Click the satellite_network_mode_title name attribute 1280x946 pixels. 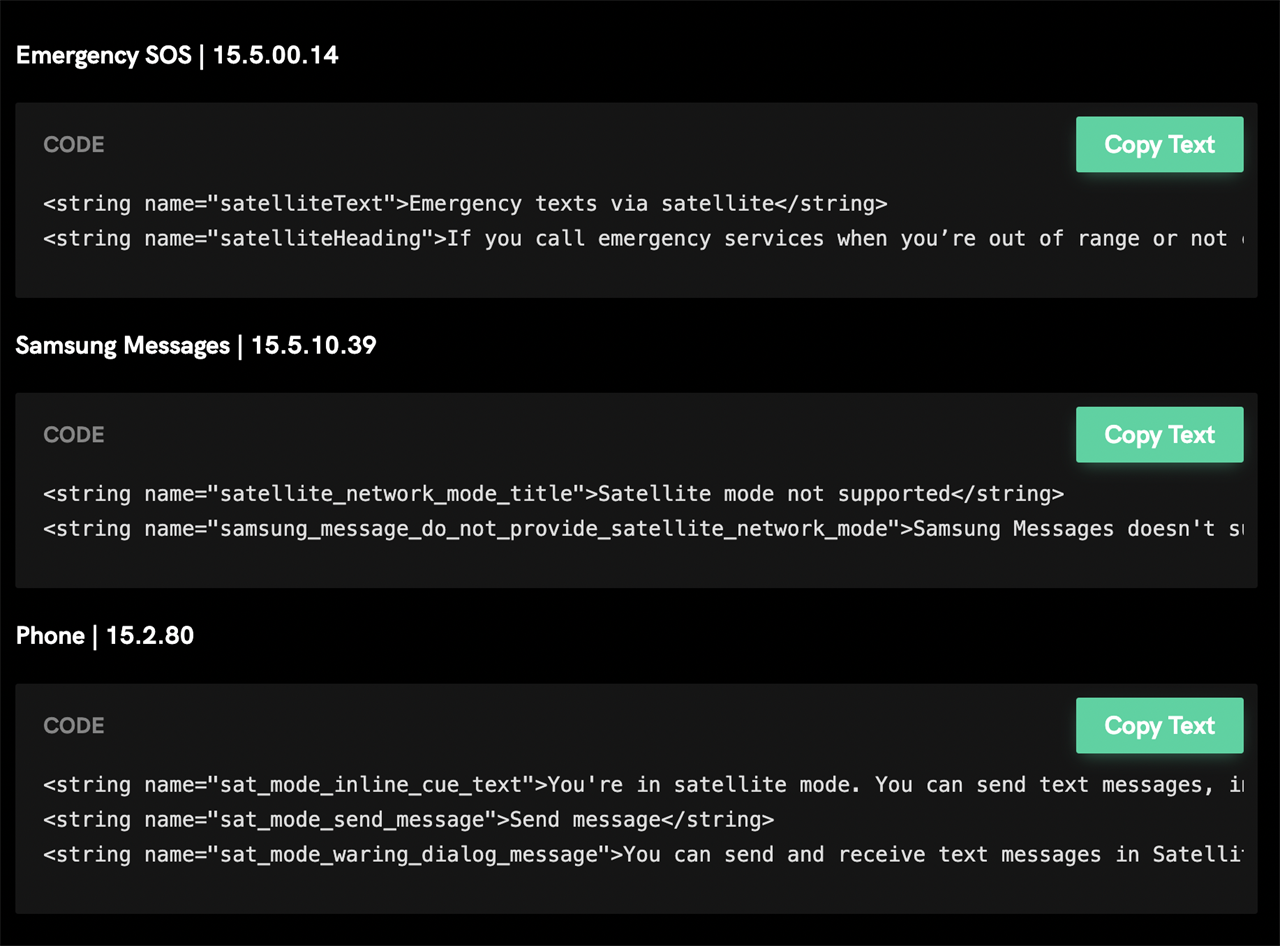click(396, 494)
